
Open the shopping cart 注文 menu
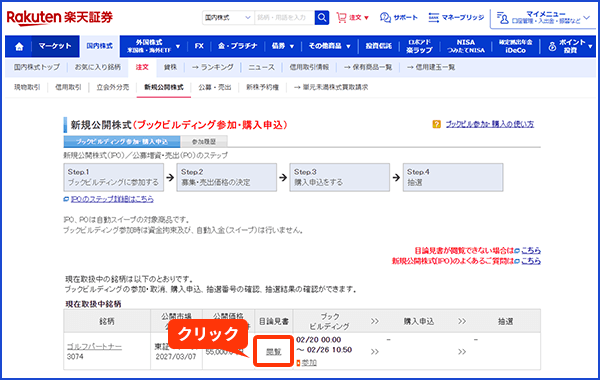coord(352,18)
